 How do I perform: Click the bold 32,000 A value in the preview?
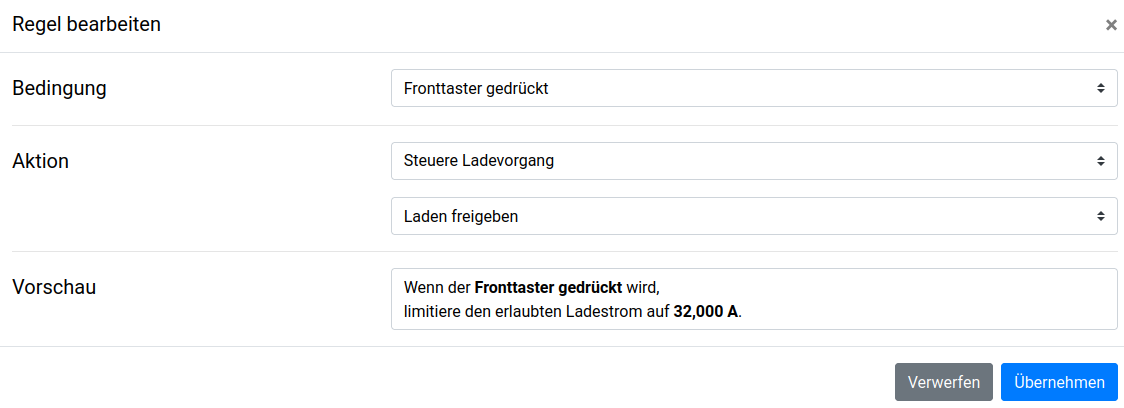pos(706,312)
